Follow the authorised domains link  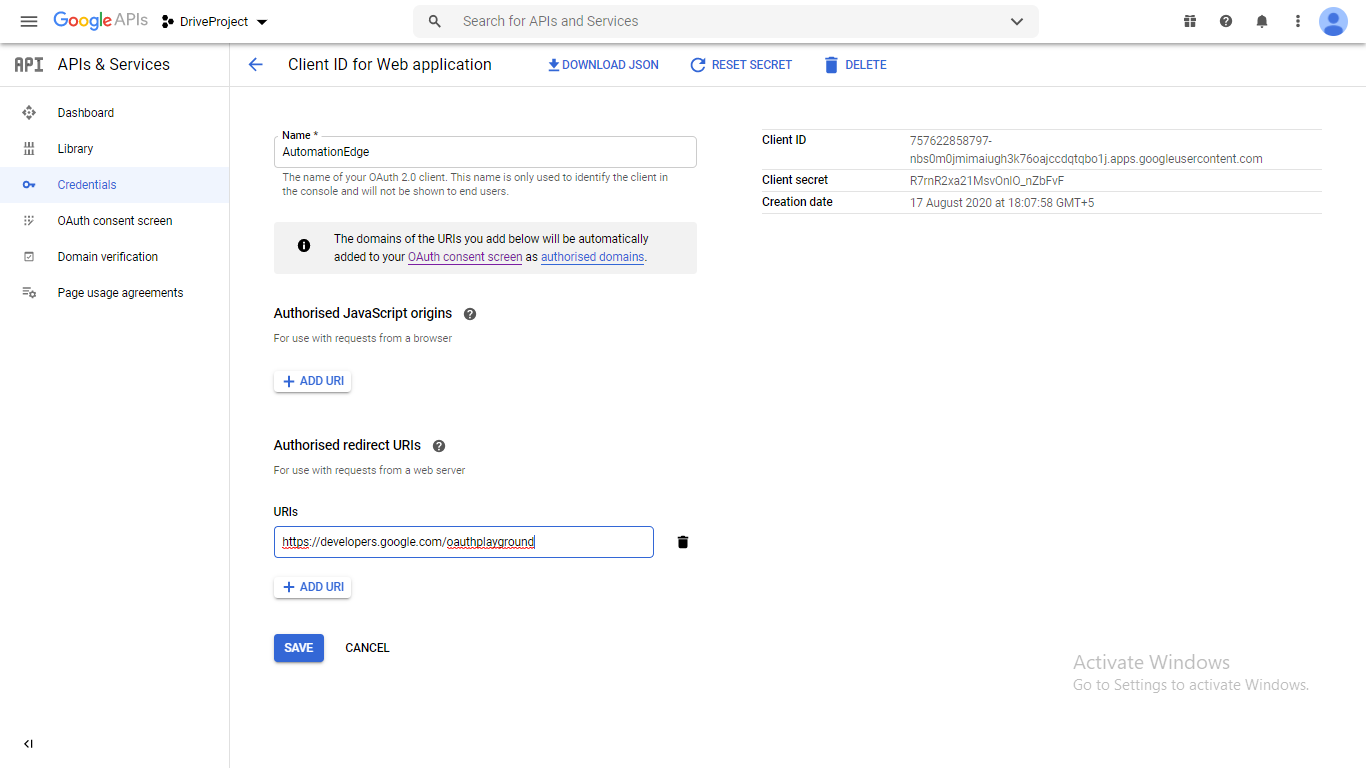coord(592,257)
